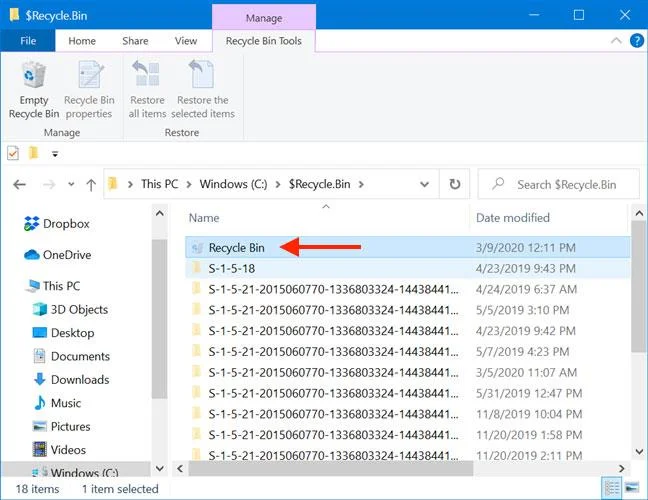Select folder modified 11/8/2019 10:04 PM
648x500 pixels.
pyautogui.click(x=407, y=414)
